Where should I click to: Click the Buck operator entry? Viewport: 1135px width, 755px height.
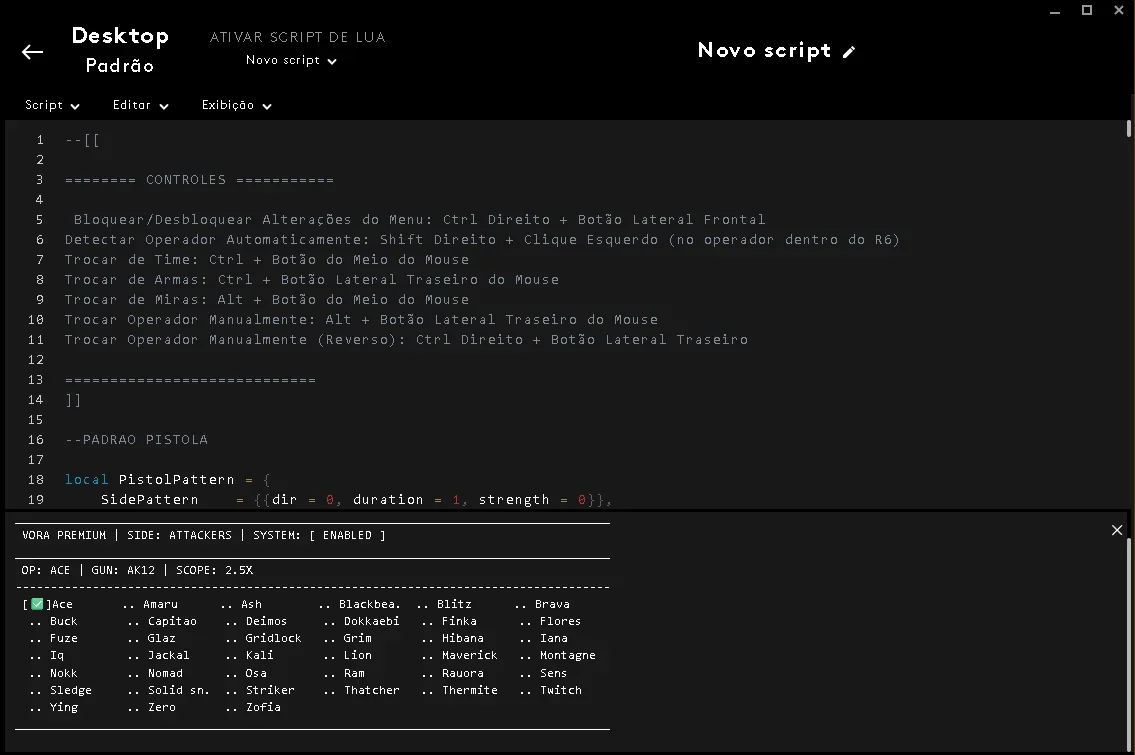[x=63, y=621]
